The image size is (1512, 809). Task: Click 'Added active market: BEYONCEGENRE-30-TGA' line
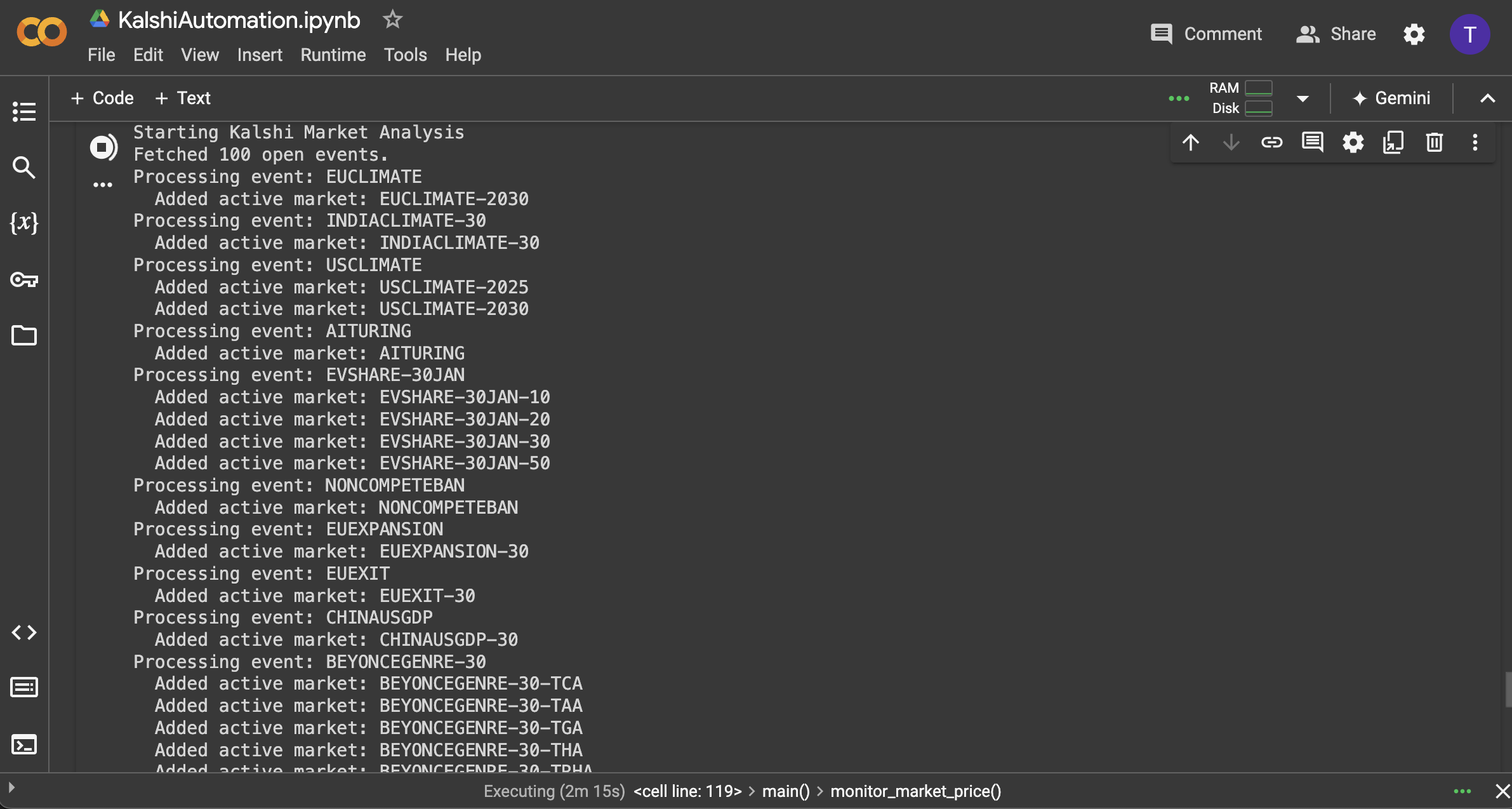tap(369, 728)
